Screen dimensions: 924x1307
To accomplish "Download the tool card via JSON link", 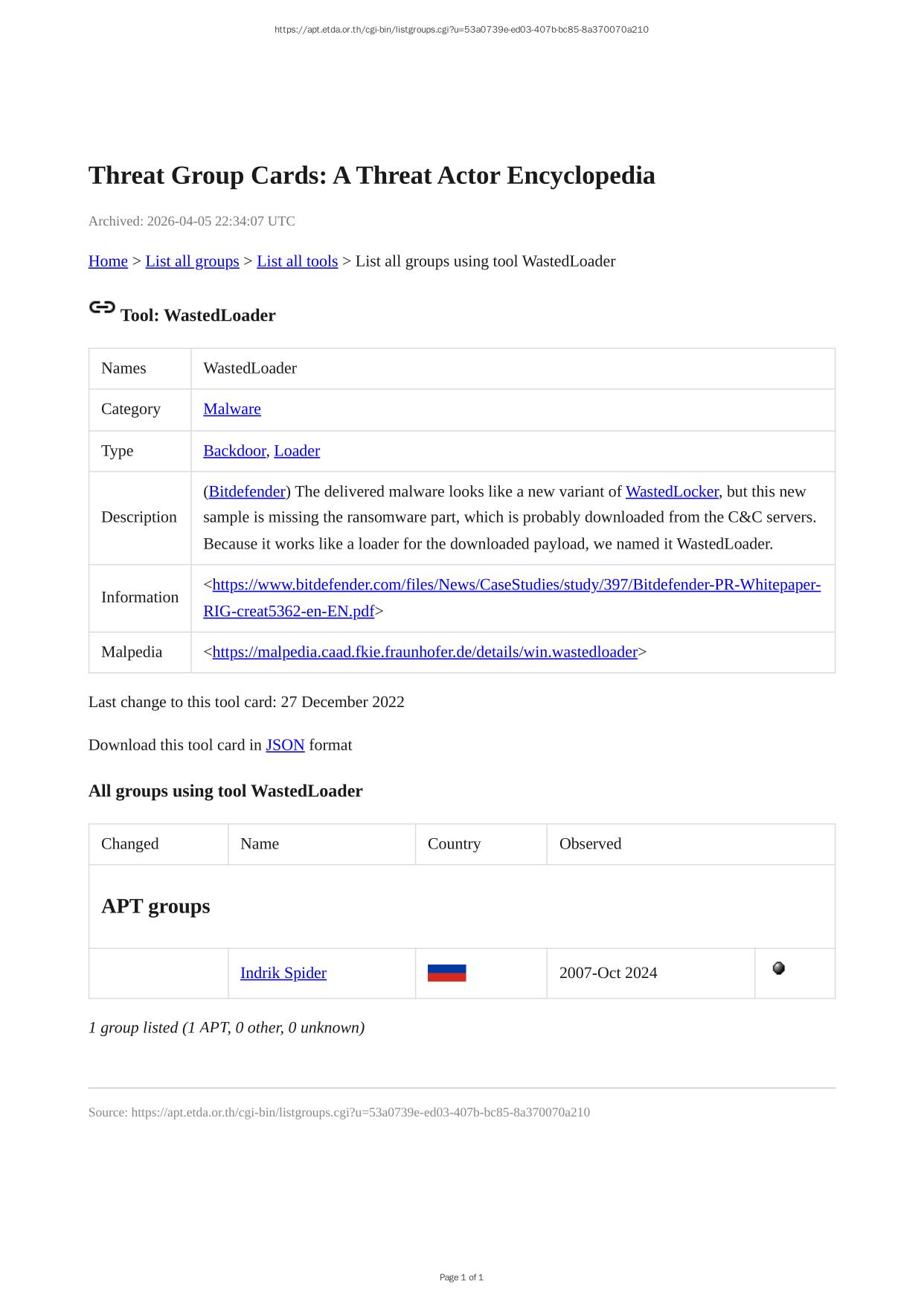I will 285,745.
